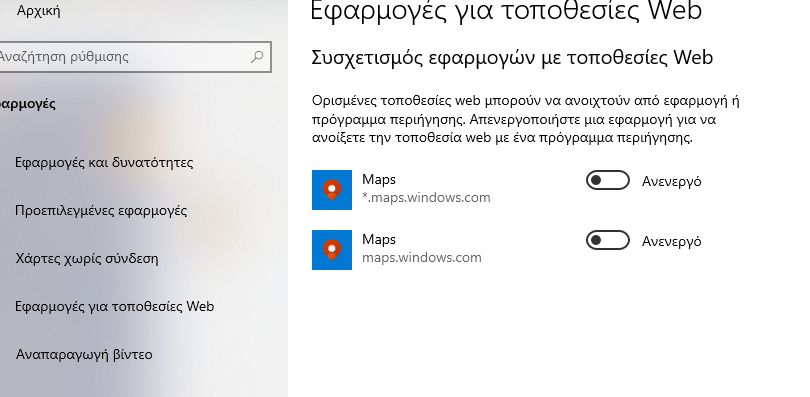Image resolution: width=810 pixels, height=397 pixels.
Task: Toggle the switch for *.maps.windows.com
Action: click(x=608, y=180)
